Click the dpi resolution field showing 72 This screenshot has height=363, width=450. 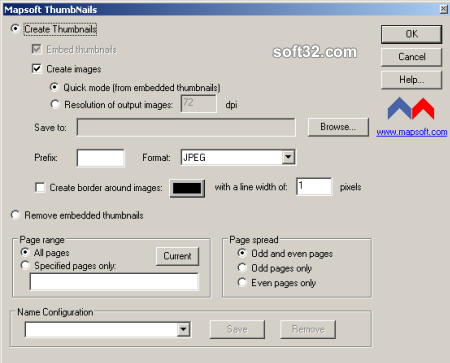[199, 104]
